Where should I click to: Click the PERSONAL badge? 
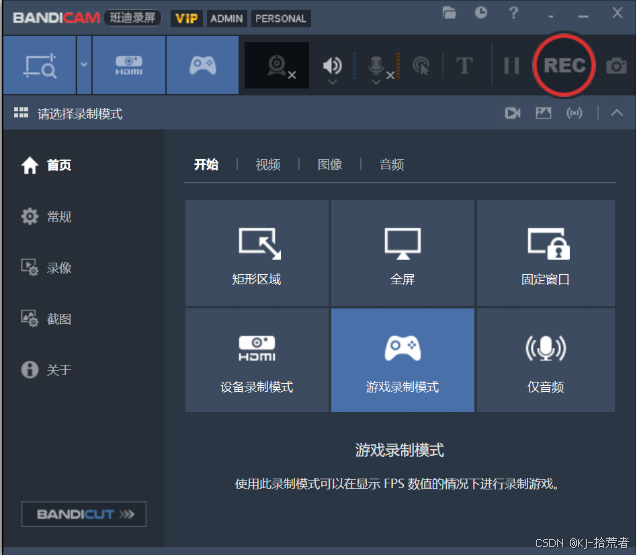click(x=281, y=19)
